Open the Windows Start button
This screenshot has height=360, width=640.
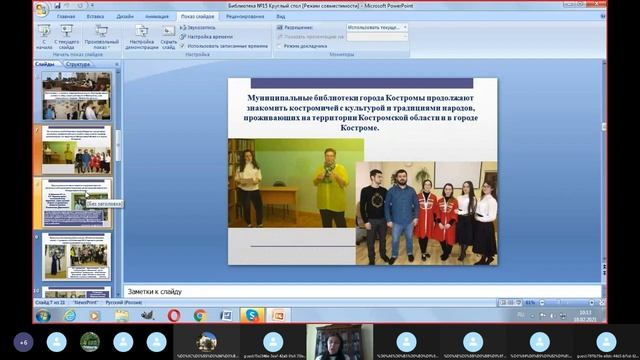pos(43,316)
